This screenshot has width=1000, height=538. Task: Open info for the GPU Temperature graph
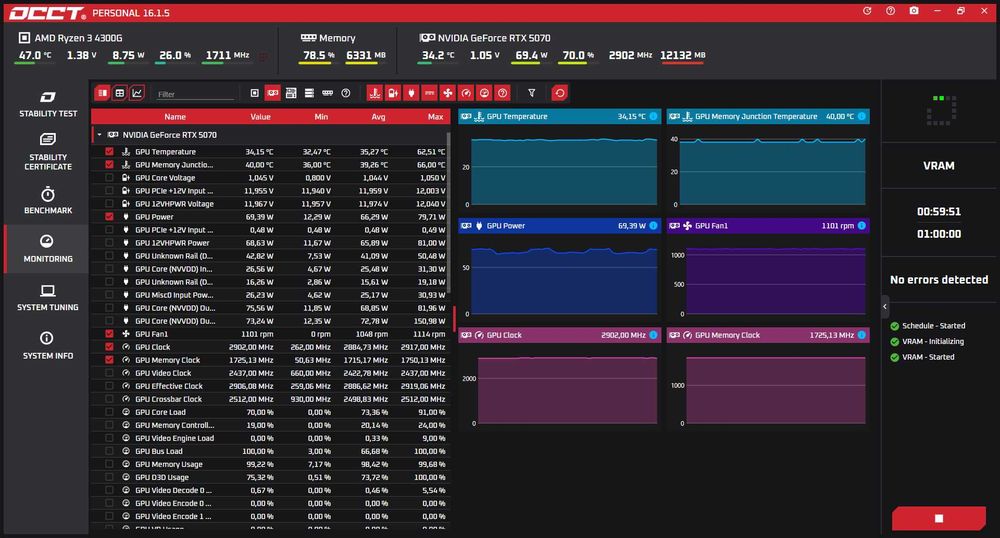click(653, 116)
